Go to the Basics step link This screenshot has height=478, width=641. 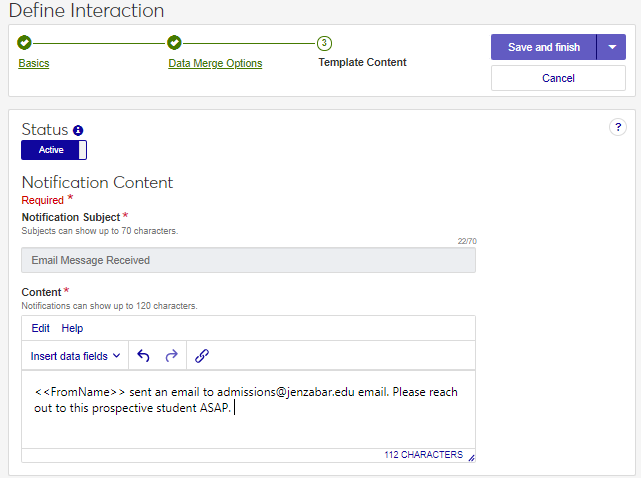[34, 63]
